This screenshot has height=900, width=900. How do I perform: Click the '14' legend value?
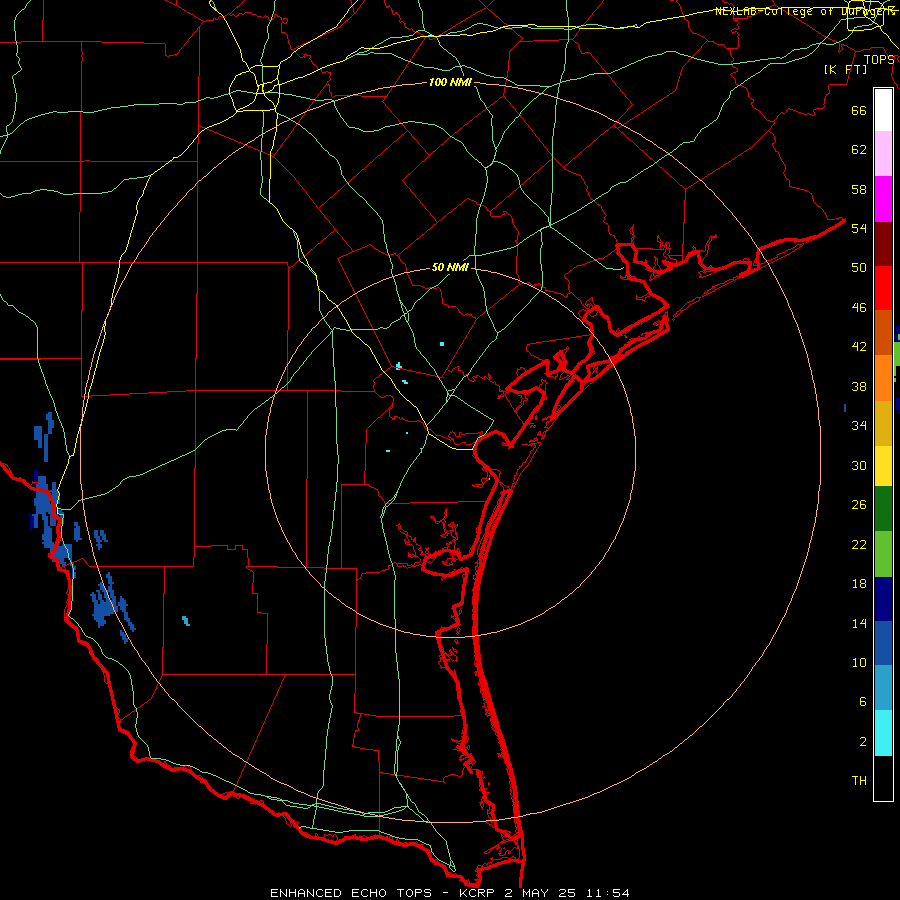tap(859, 623)
